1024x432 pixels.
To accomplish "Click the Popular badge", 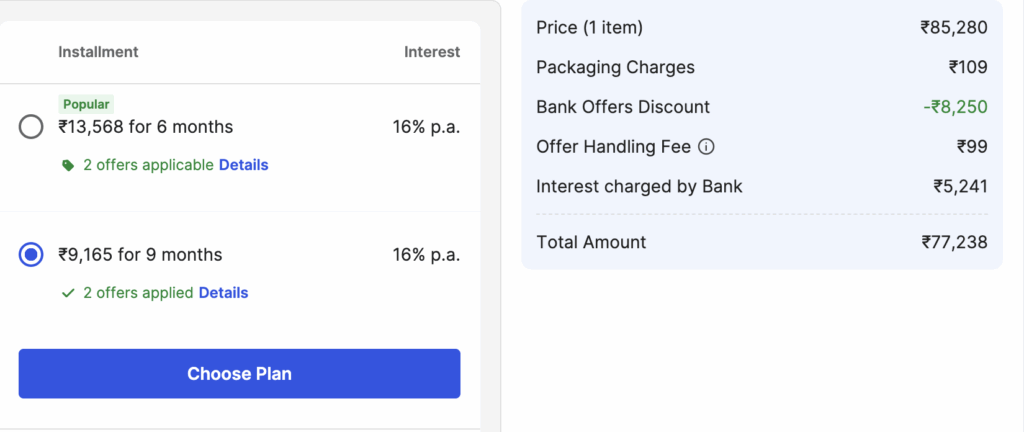I will pyautogui.click(x=86, y=104).
